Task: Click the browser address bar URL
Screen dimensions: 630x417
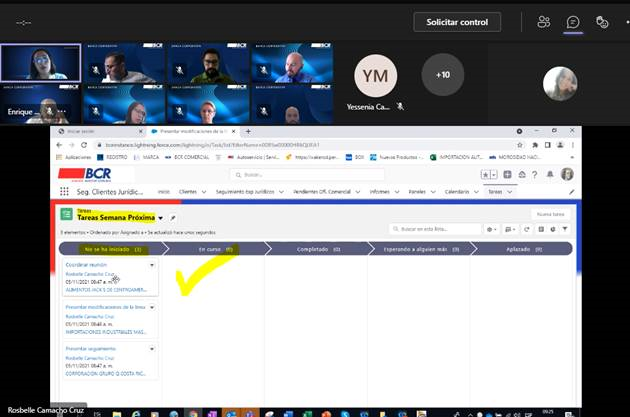Action: 212,145
